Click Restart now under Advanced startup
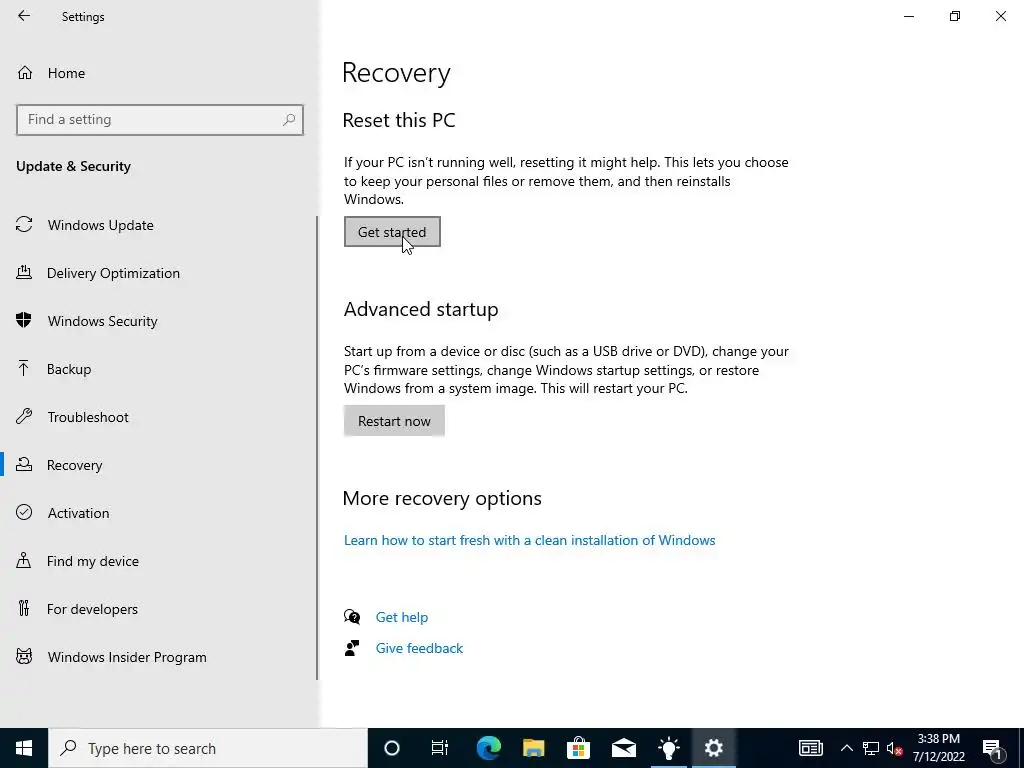Screen dimensions: 1024x768 point(394,421)
